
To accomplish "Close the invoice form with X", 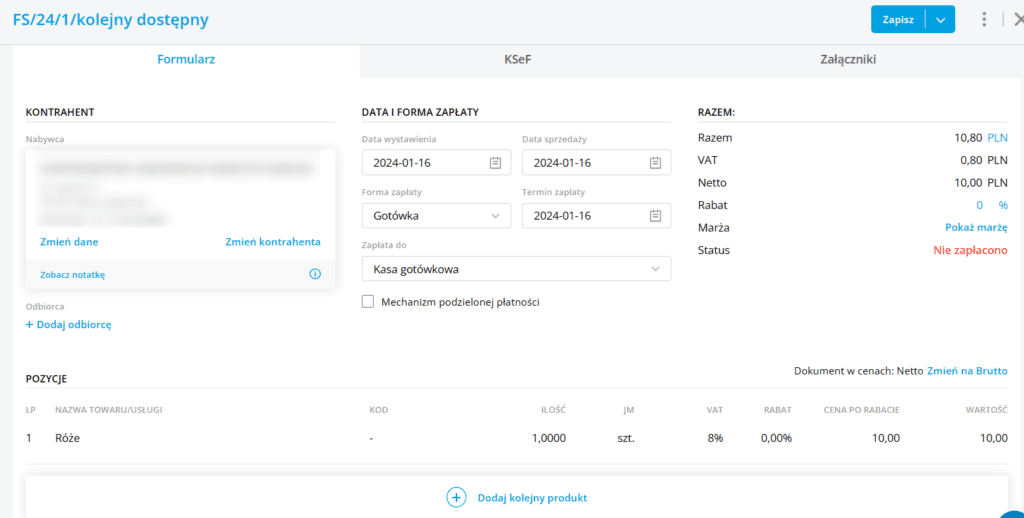I will pyautogui.click(x=1018, y=20).
